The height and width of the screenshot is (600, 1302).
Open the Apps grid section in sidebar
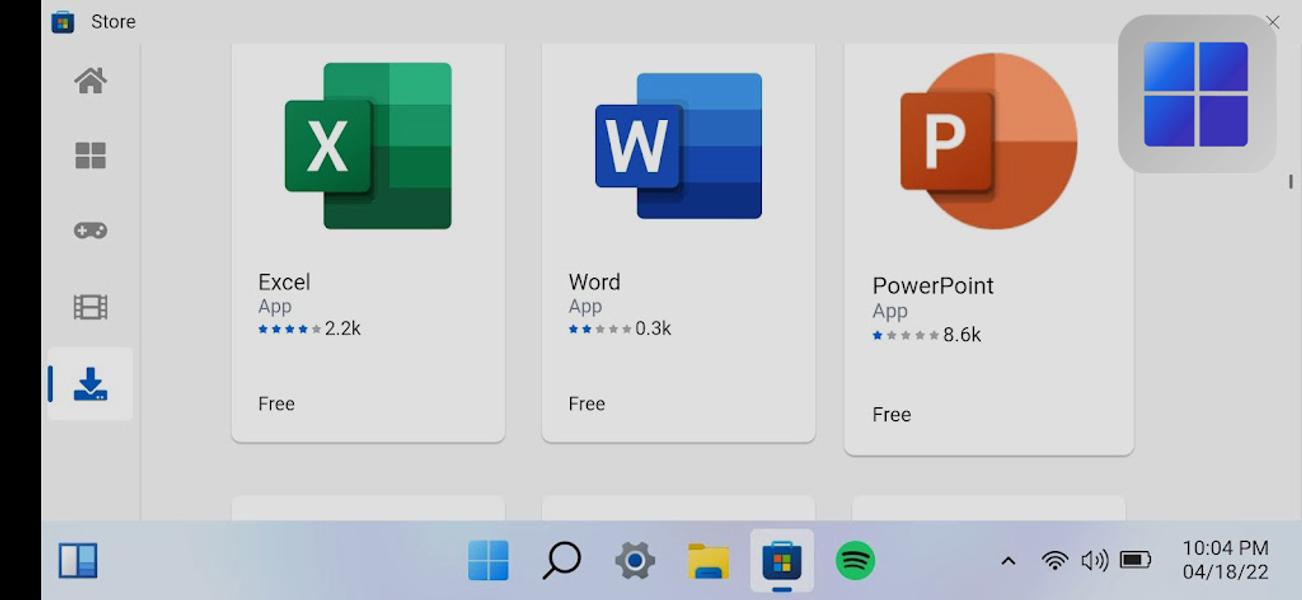(90, 155)
